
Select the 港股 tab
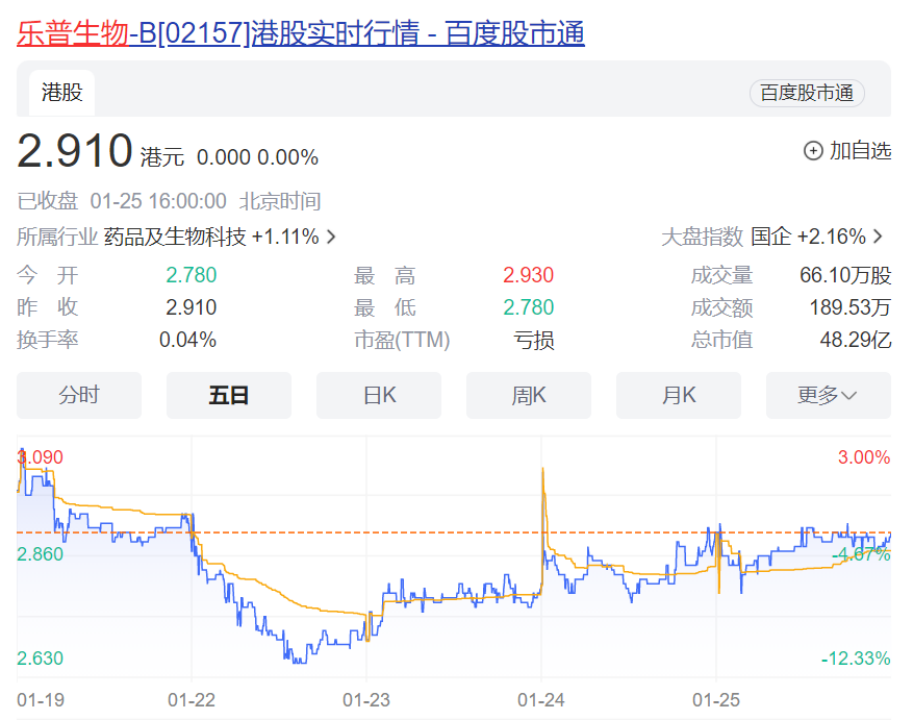[62, 93]
